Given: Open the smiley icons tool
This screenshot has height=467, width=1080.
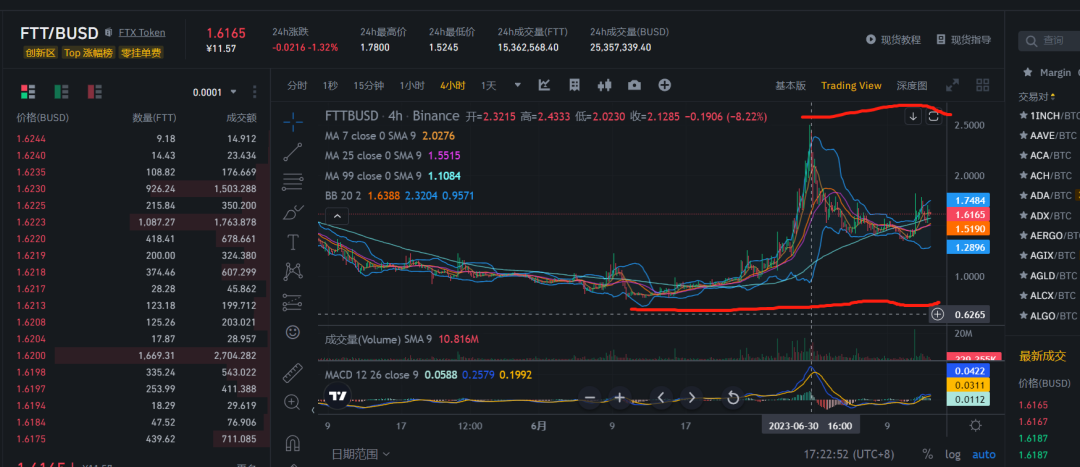Looking at the screenshot, I should (x=293, y=332).
